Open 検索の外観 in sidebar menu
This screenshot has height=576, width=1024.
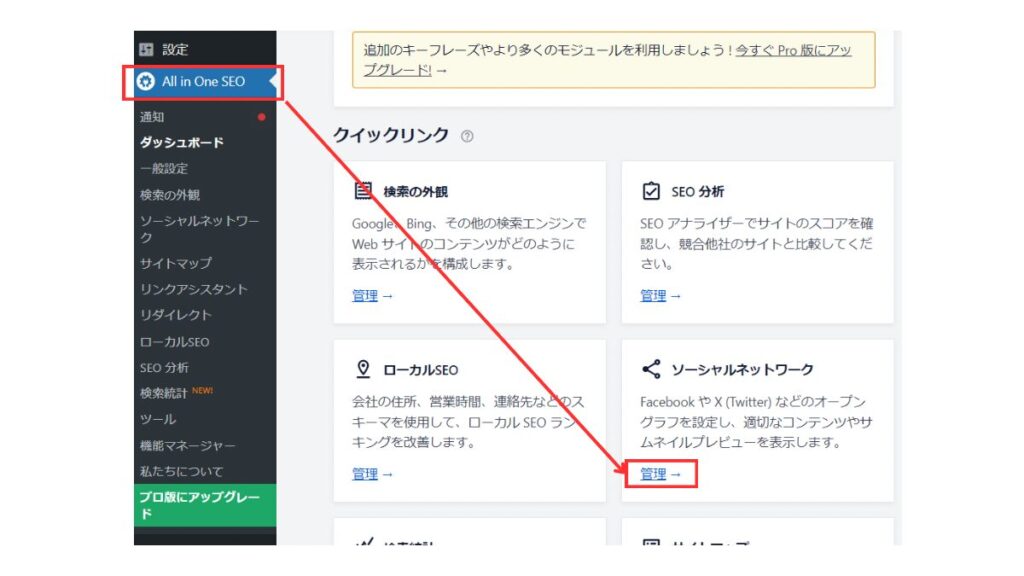(x=170, y=195)
